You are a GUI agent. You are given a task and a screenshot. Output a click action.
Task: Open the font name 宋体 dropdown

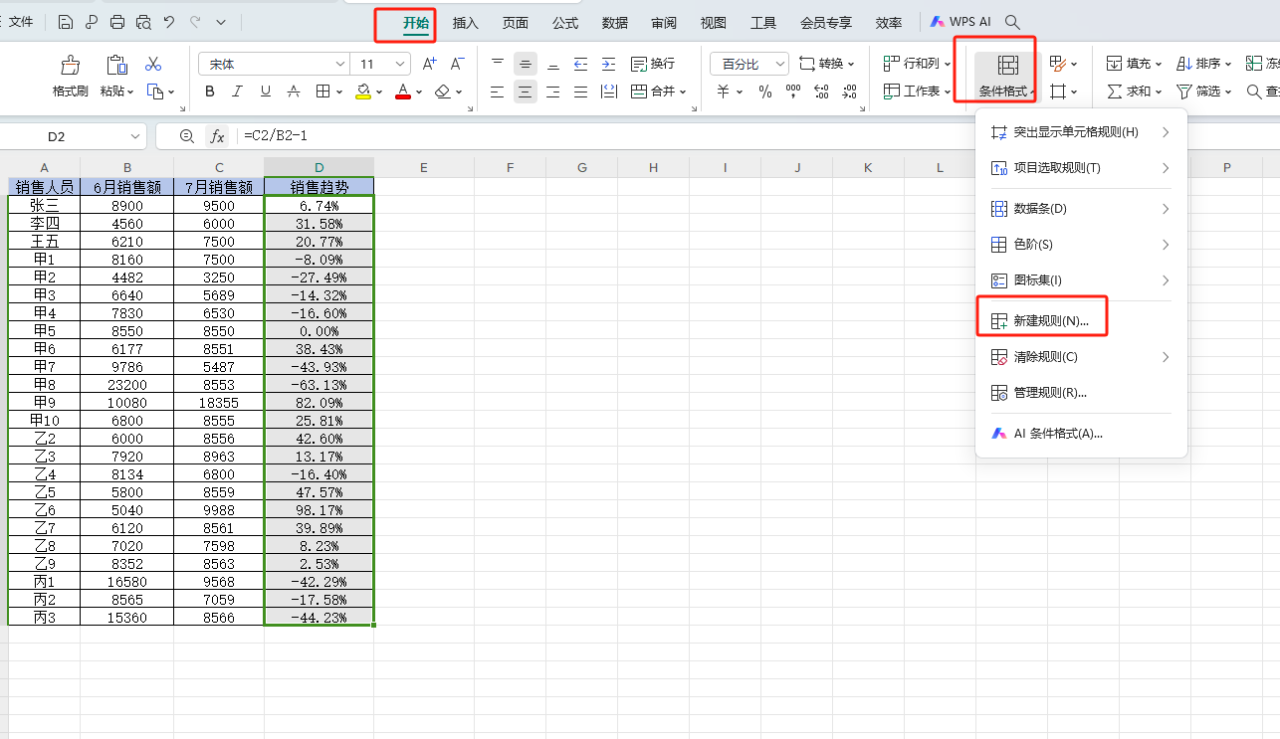click(x=340, y=64)
